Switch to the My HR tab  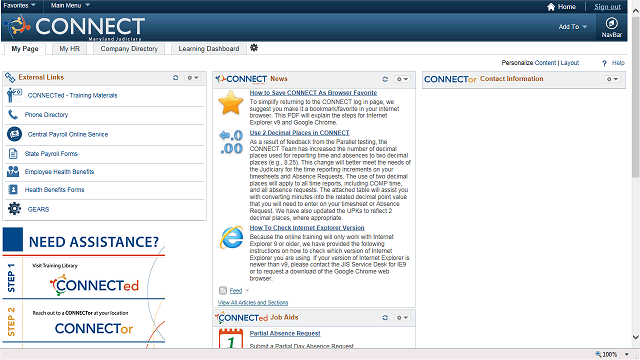[x=69, y=49]
